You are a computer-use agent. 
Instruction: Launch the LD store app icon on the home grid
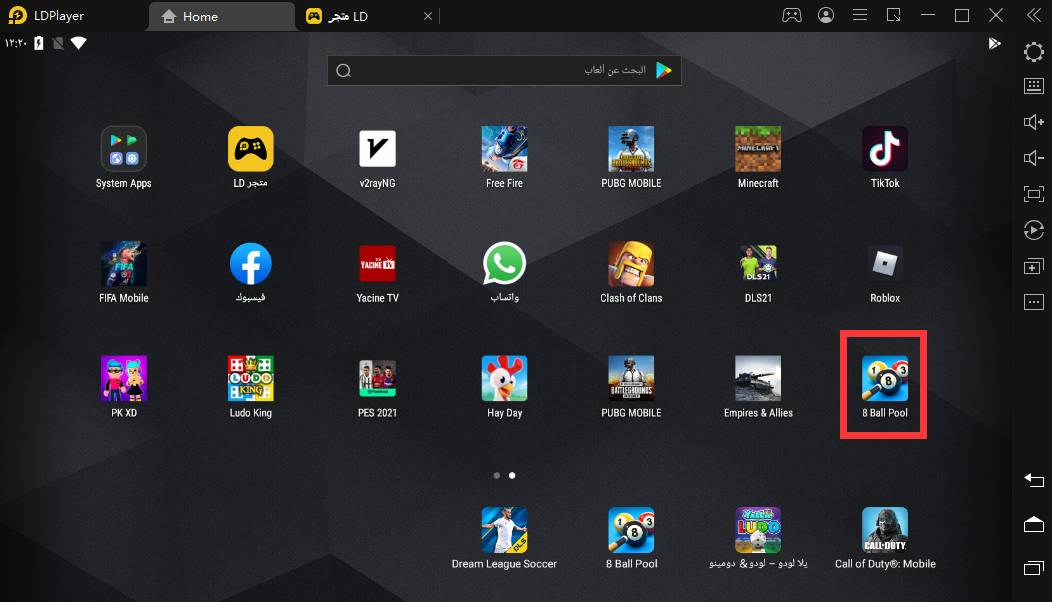pyautogui.click(x=250, y=149)
